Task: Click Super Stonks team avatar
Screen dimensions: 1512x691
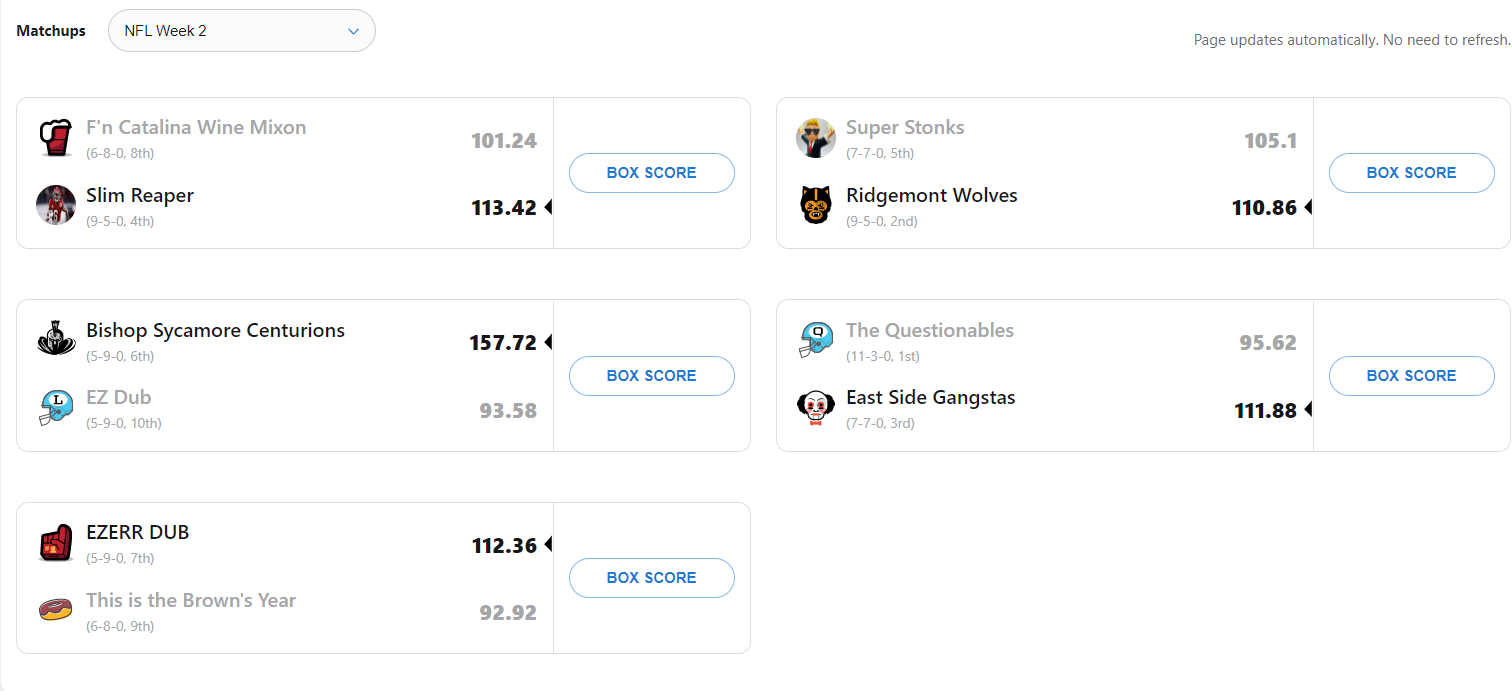Action: pos(816,138)
